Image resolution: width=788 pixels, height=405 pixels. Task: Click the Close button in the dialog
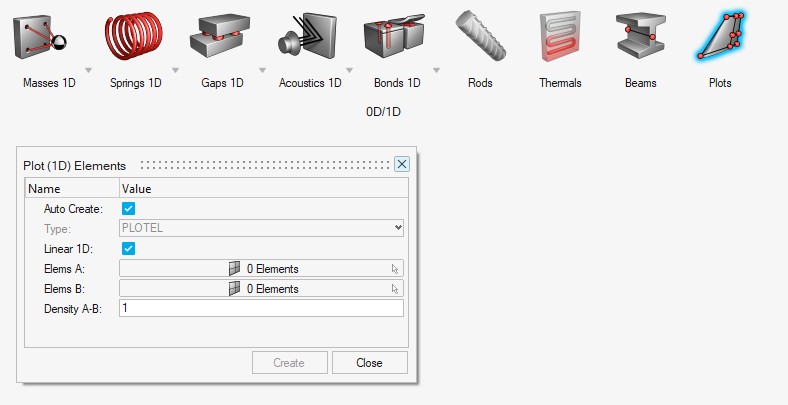point(369,363)
